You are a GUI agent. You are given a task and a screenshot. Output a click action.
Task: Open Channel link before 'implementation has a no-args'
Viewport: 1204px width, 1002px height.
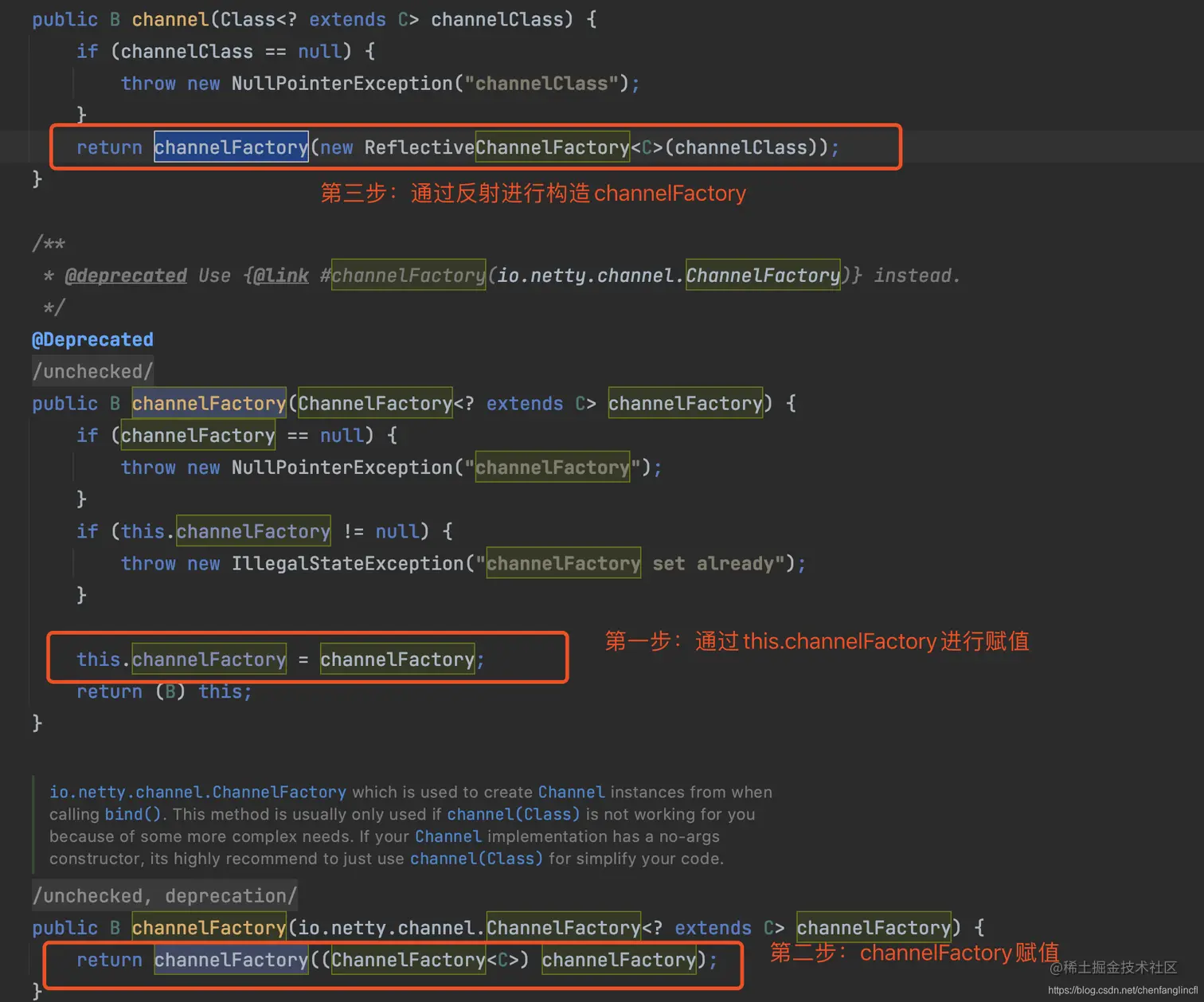click(448, 836)
